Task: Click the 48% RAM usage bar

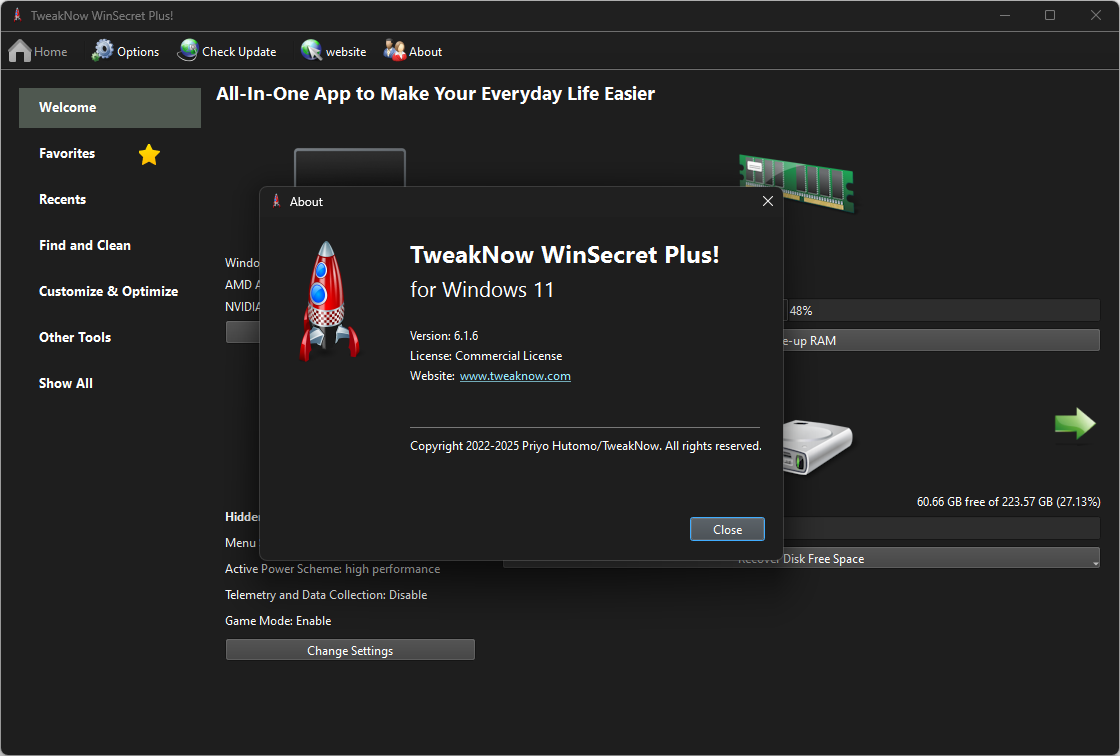Action: [x=941, y=310]
